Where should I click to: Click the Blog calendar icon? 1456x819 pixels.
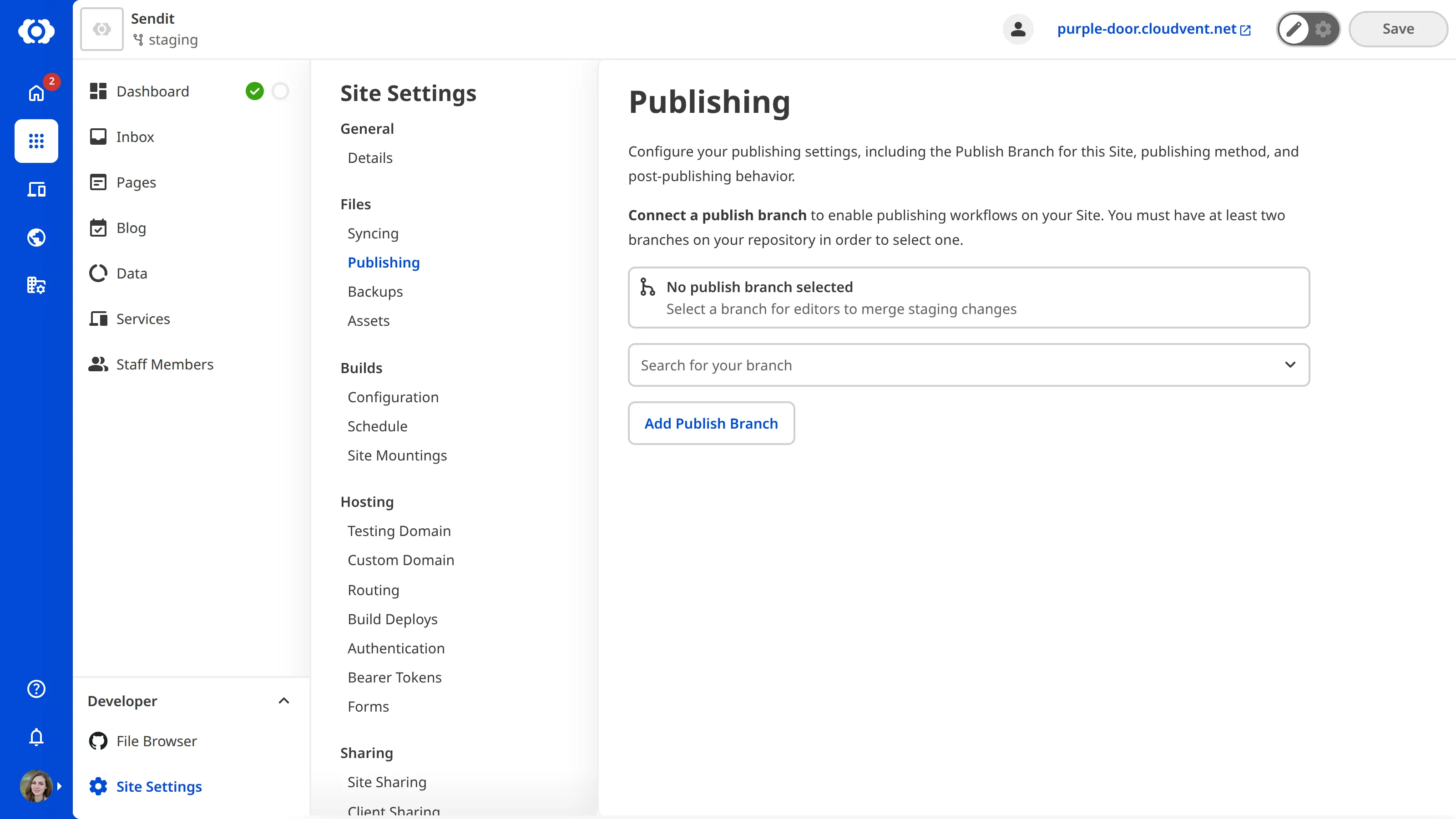[x=98, y=228]
